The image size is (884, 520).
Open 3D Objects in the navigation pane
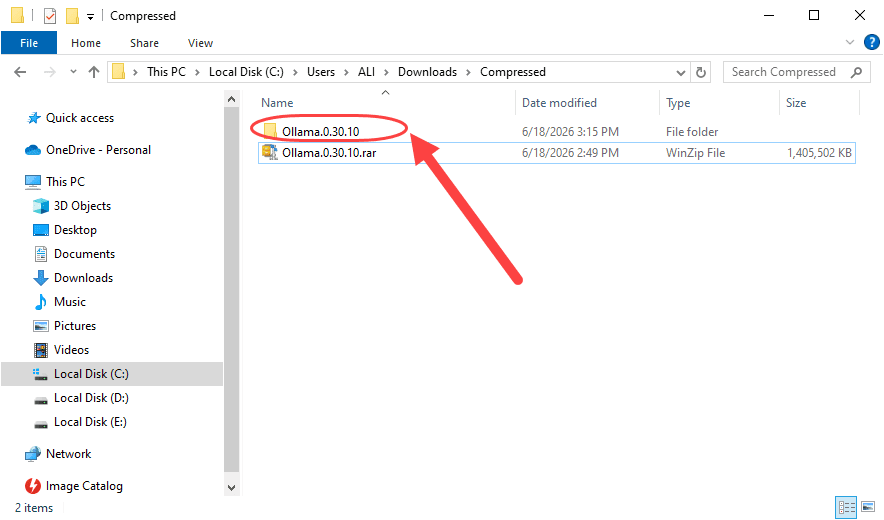(82, 206)
